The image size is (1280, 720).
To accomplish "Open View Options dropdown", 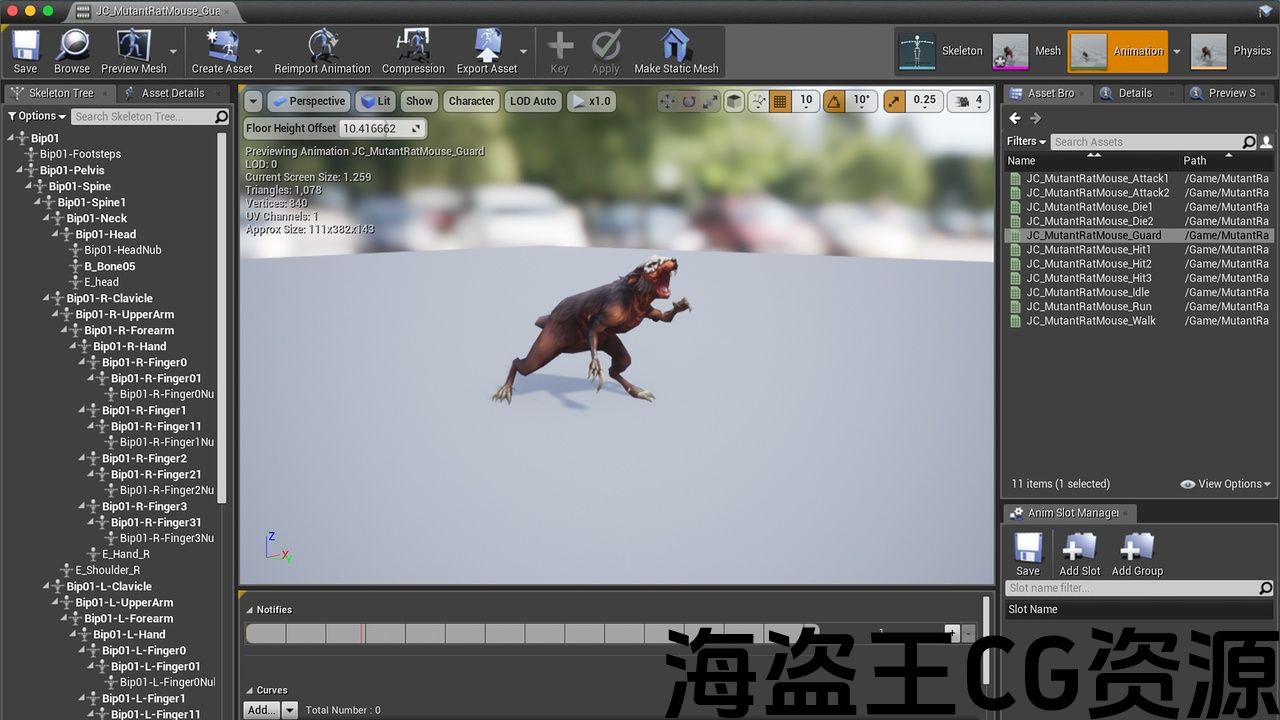I will [1225, 484].
